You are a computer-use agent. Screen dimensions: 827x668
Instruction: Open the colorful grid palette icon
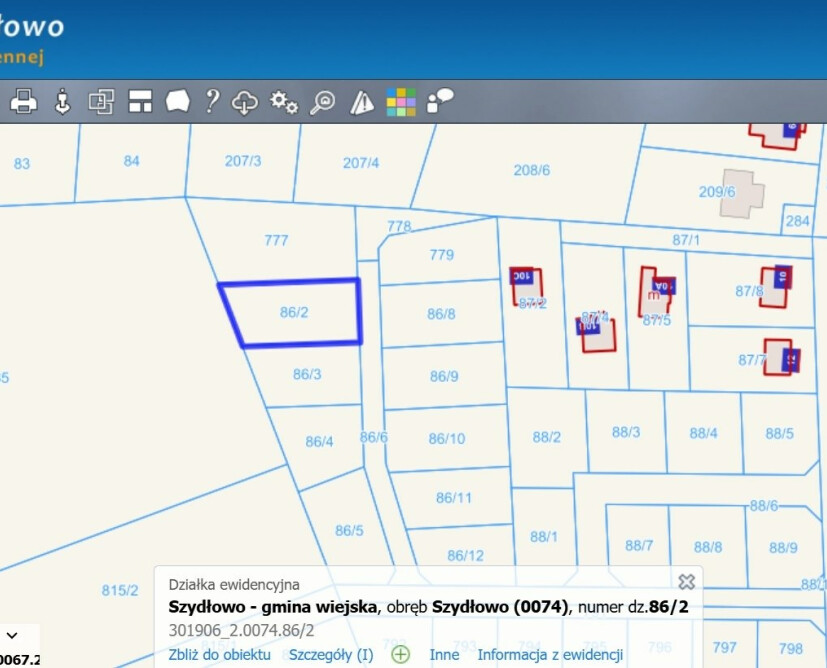click(x=401, y=102)
